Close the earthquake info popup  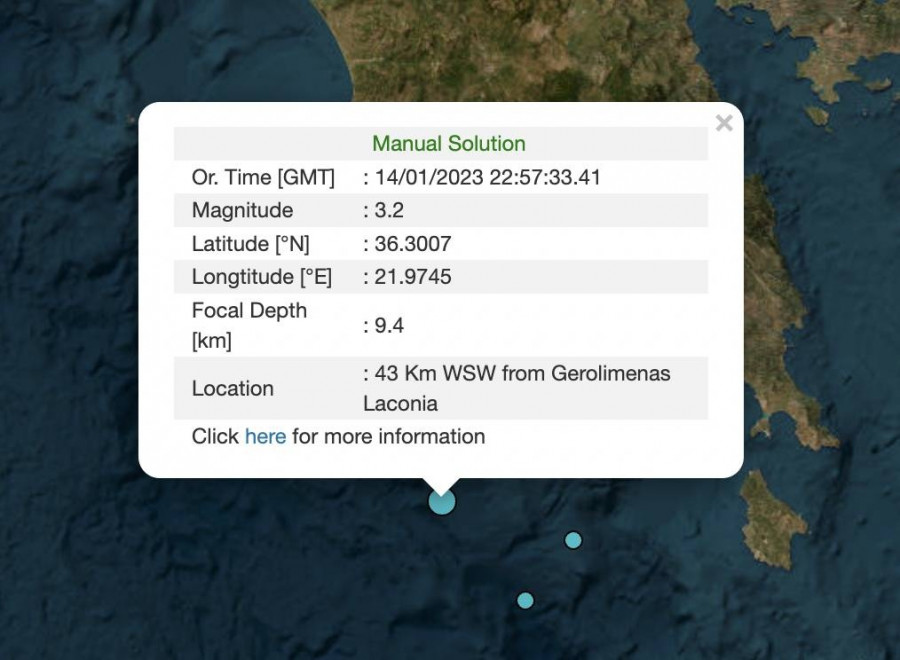(724, 123)
